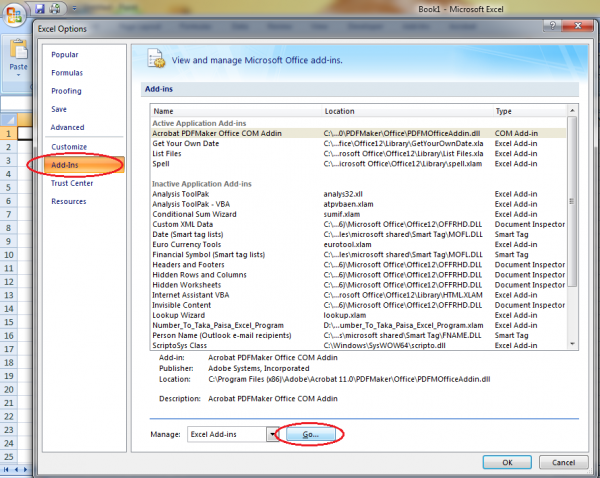Click the Office Button orb in Excel
The height and width of the screenshot is (478, 600).
(15, 15)
